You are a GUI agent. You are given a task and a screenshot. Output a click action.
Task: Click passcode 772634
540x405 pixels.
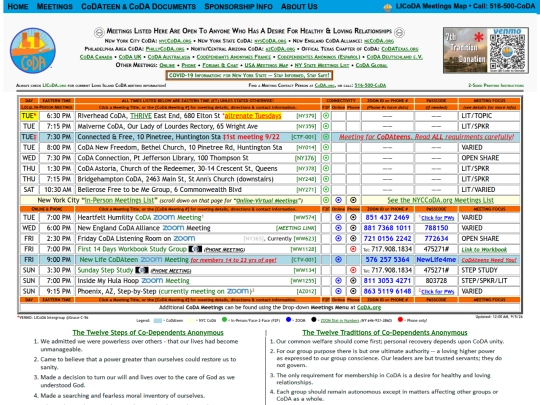[436, 238]
